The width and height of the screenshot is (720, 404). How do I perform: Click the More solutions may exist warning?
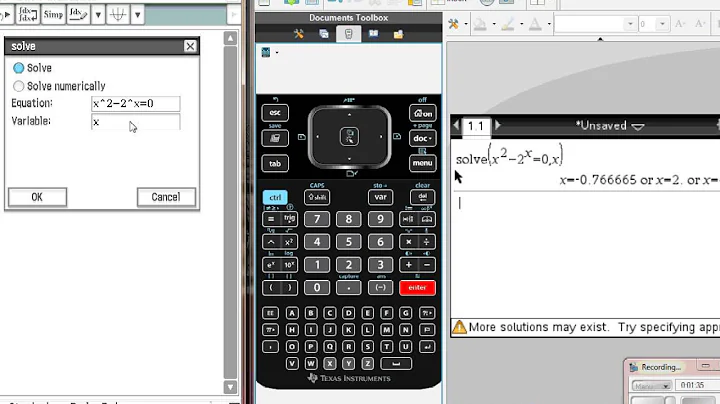point(585,327)
